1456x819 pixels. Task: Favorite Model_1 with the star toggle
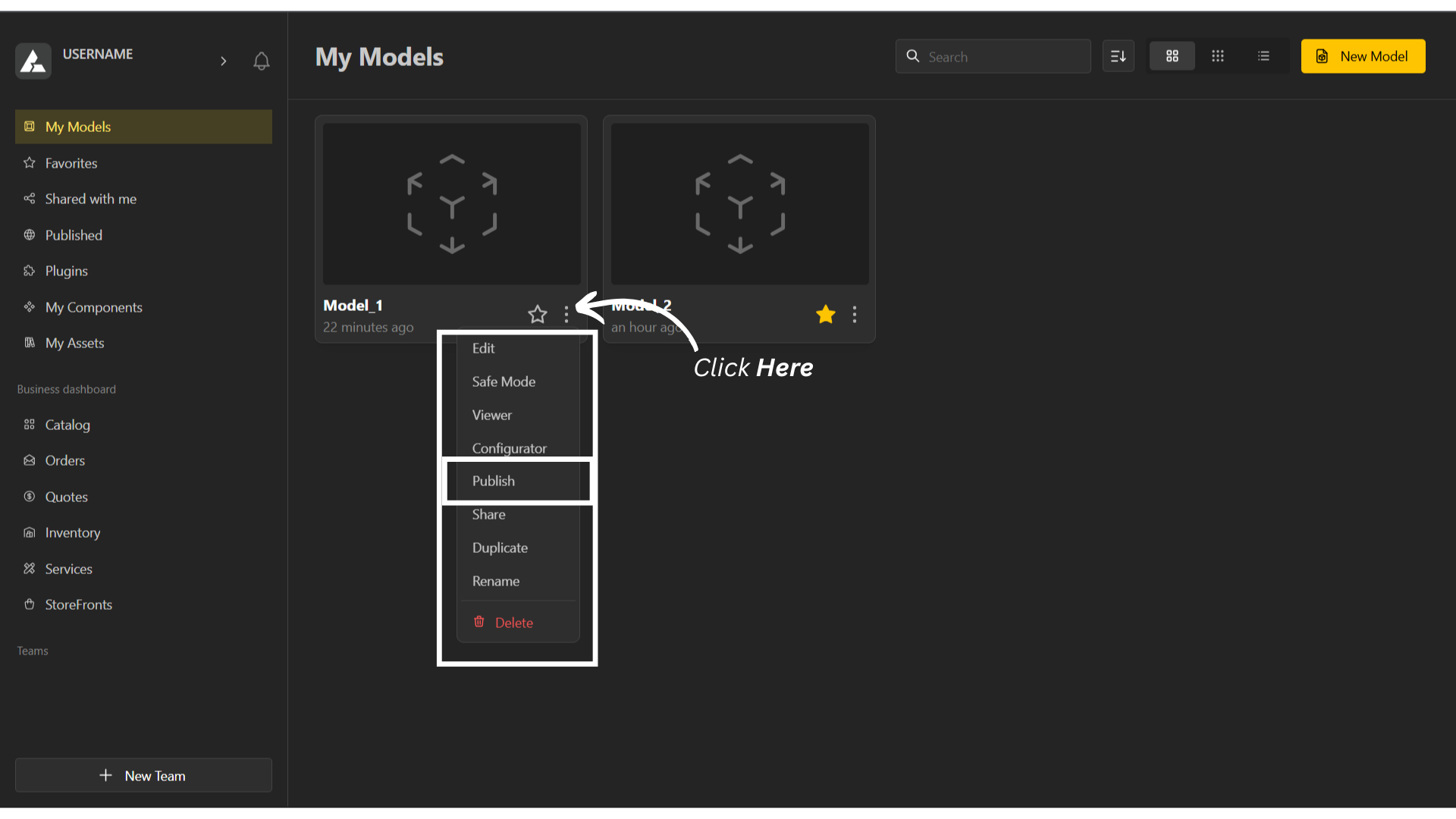[537, 314]
